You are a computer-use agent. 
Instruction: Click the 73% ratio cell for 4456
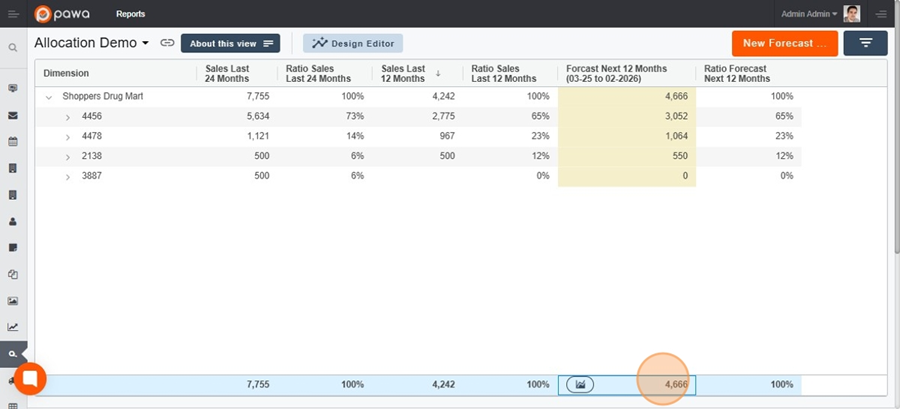tap(355, 116)
